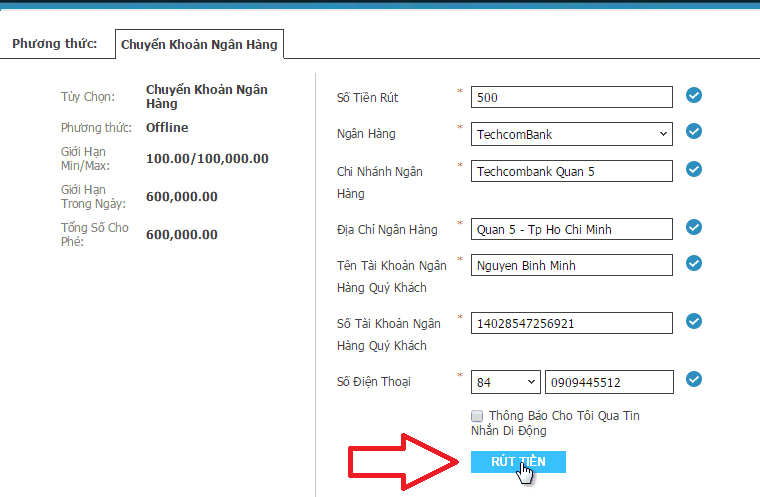
Task: Open the Ngân Hàng TechcomBank dropdown
Action: click(571, 134)
